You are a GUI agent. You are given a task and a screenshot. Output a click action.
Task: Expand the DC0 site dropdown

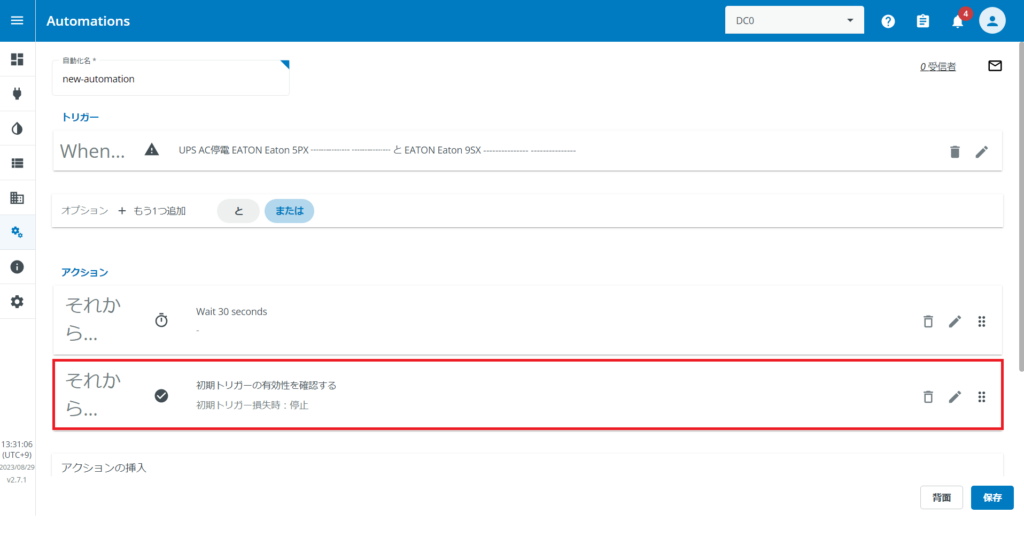pos(794,21)
